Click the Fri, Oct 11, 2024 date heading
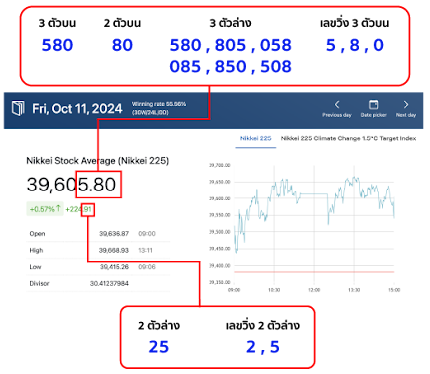This screenshot has height=374, width=430. click(x=77, y=109)
